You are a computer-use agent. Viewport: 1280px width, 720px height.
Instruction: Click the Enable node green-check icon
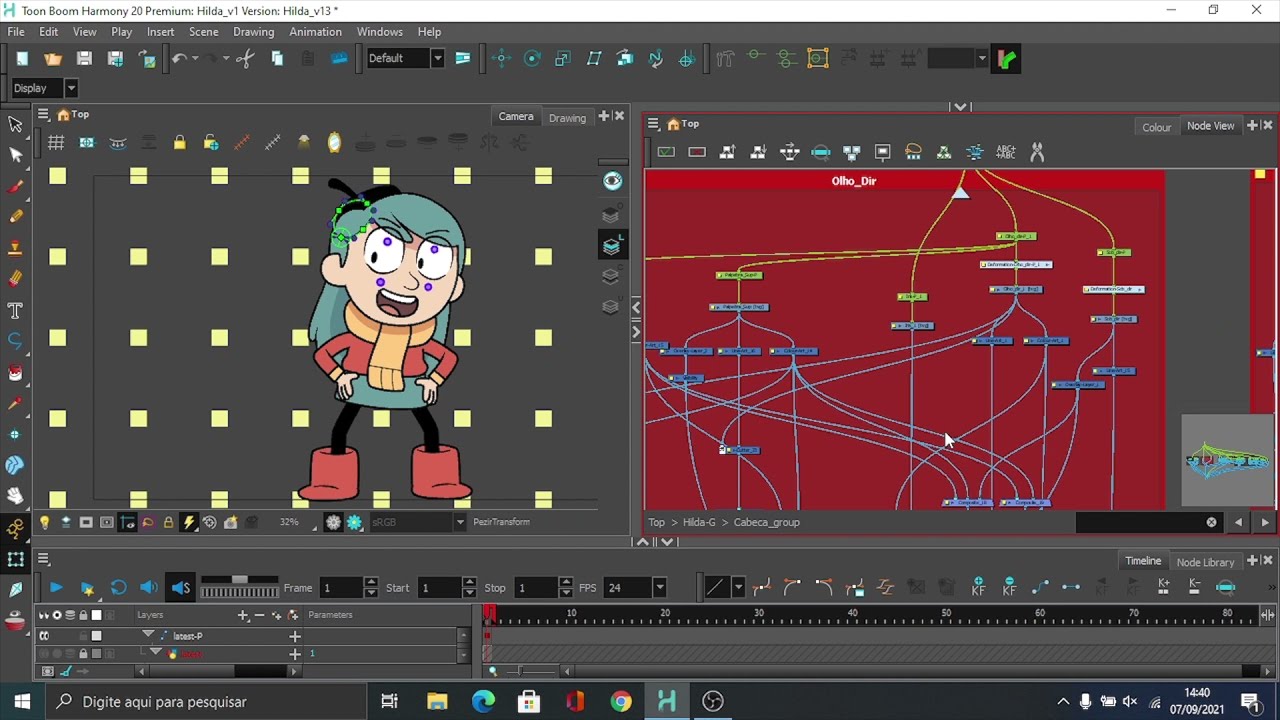(666, 152)
